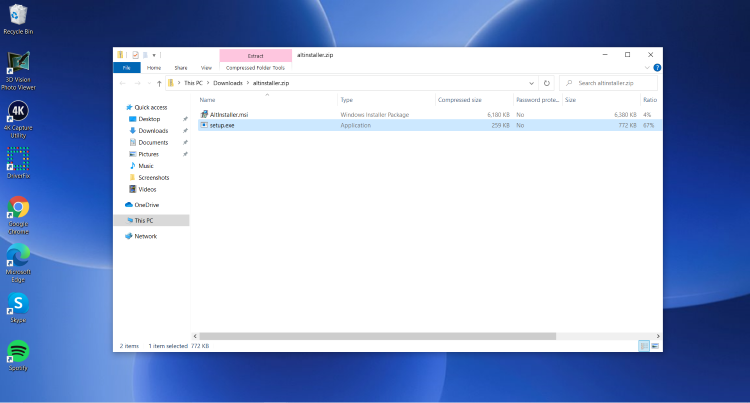Select the DriverFix desktop icon
Image resolution: width=750 pixels, height=403 pixels.
coord(18,163)
